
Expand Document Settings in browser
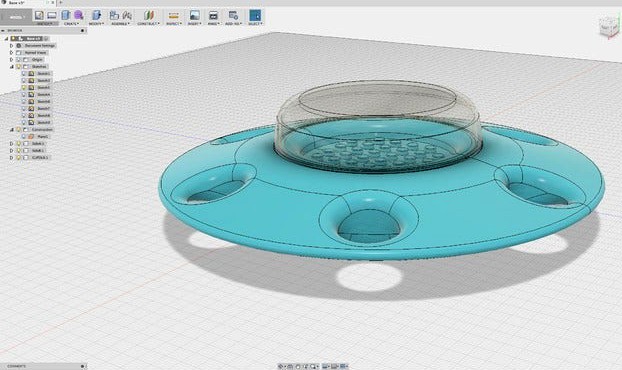coord(12,46)
